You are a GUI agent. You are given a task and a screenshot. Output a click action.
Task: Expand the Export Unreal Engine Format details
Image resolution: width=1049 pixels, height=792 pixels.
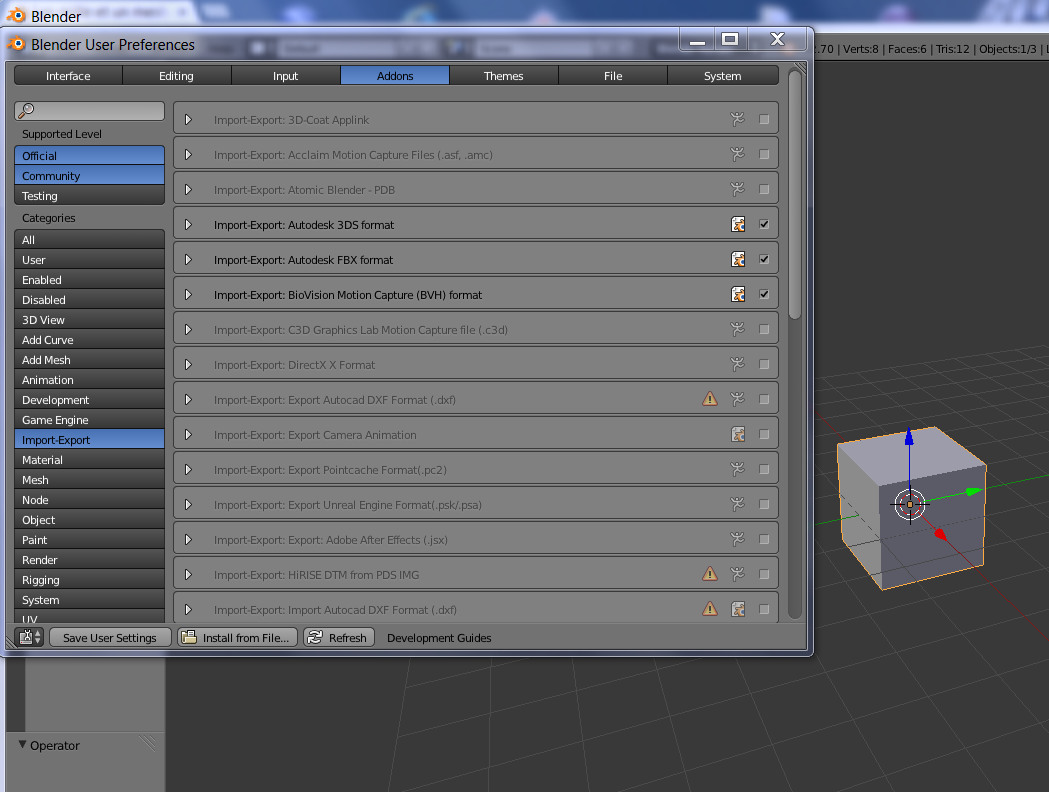tap(189, 504)
